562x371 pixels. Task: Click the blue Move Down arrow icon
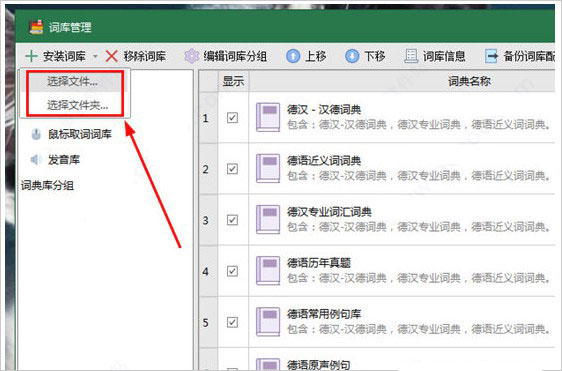[x=352, y=56]
